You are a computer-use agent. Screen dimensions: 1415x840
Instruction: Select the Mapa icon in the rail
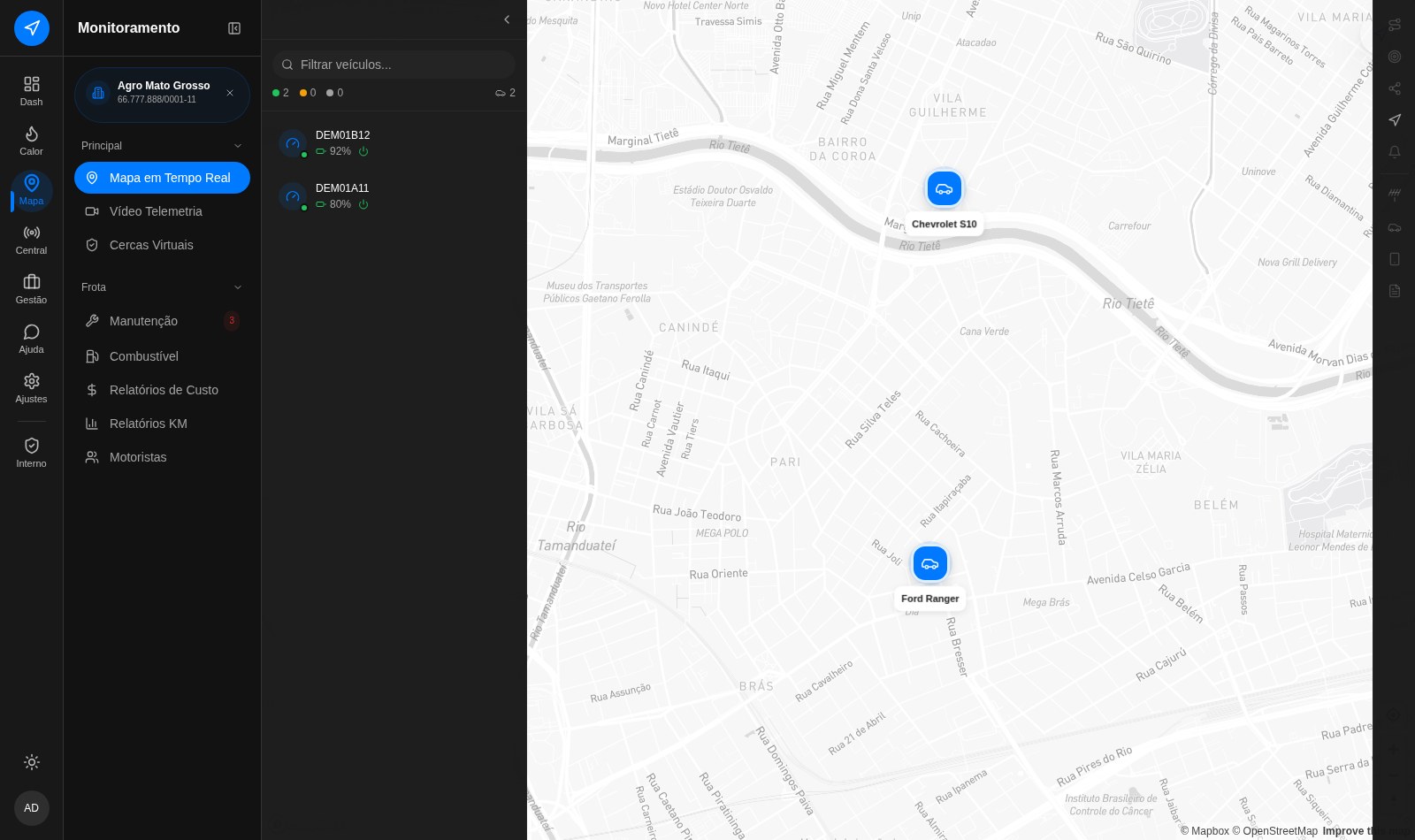click(x=31, y=190)
